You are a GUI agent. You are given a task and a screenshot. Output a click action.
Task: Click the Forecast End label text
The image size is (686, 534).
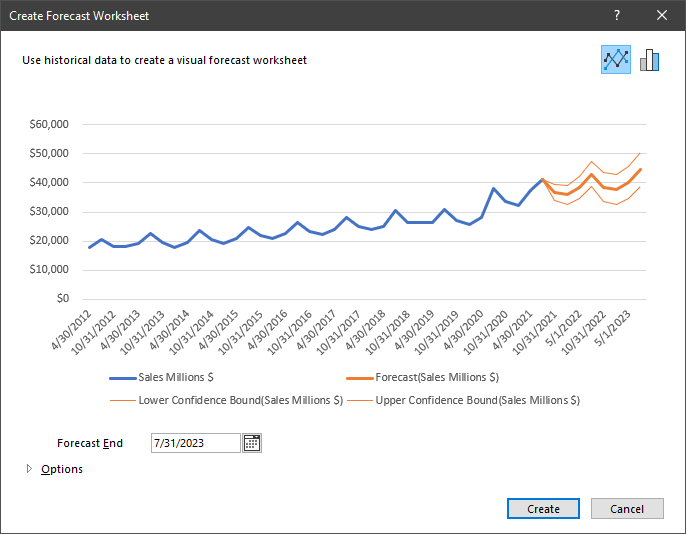click(x=90, y=443)
